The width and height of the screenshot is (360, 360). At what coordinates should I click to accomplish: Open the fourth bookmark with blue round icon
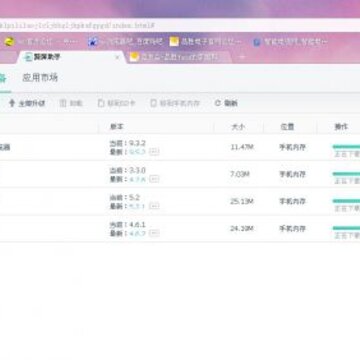(x=290, y=42)
